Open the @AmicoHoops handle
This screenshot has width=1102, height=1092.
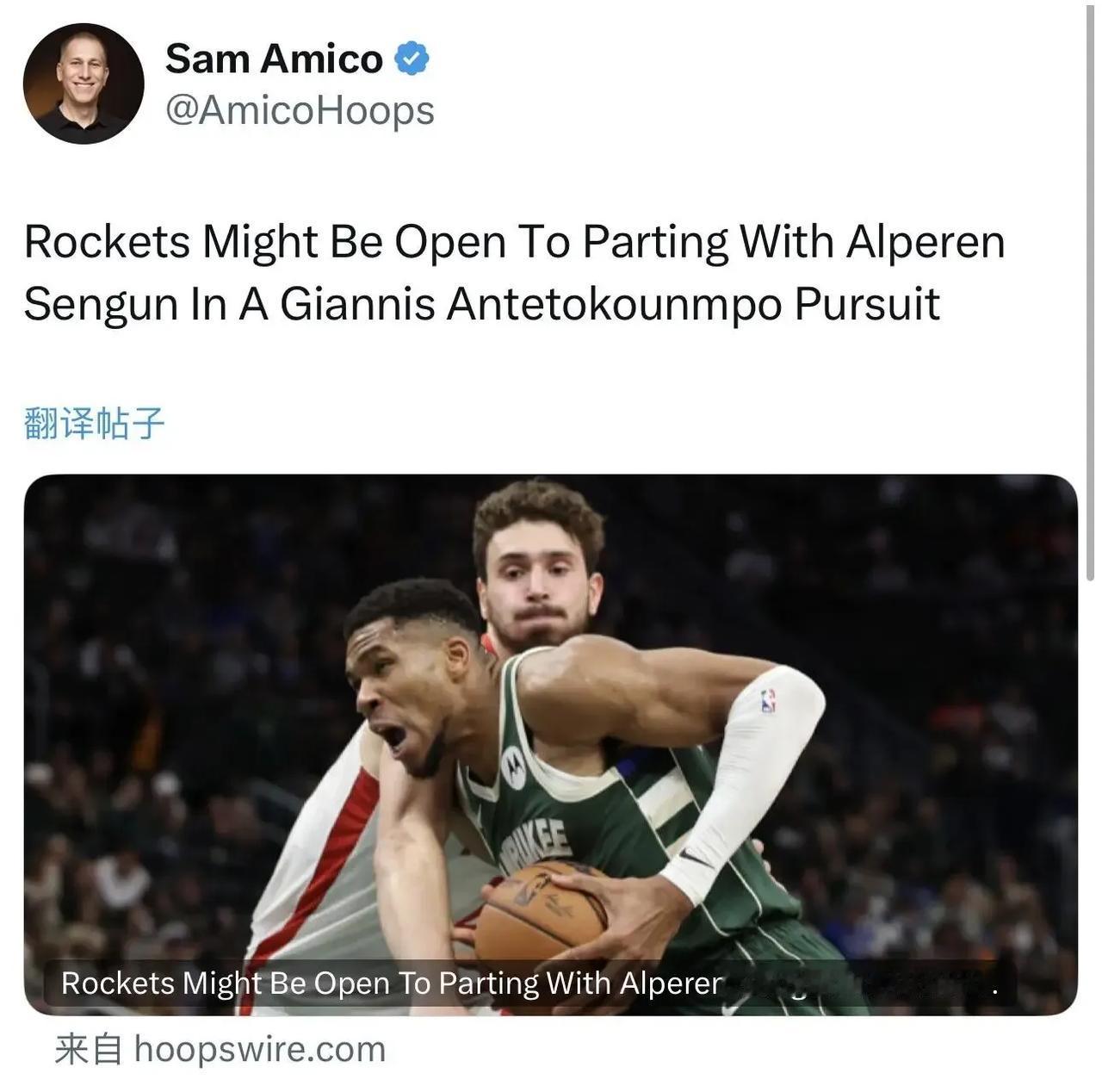300,110
